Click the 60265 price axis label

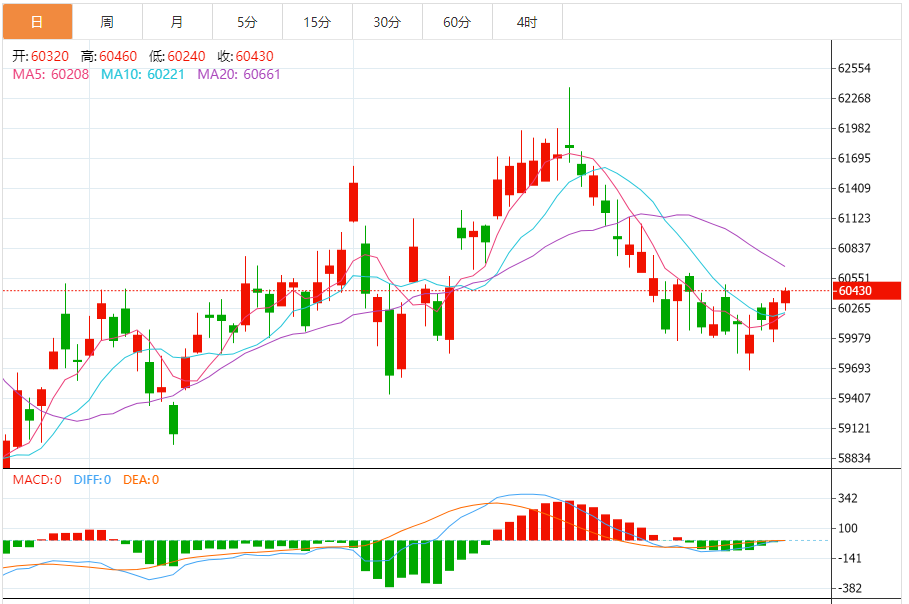point(855,308)
